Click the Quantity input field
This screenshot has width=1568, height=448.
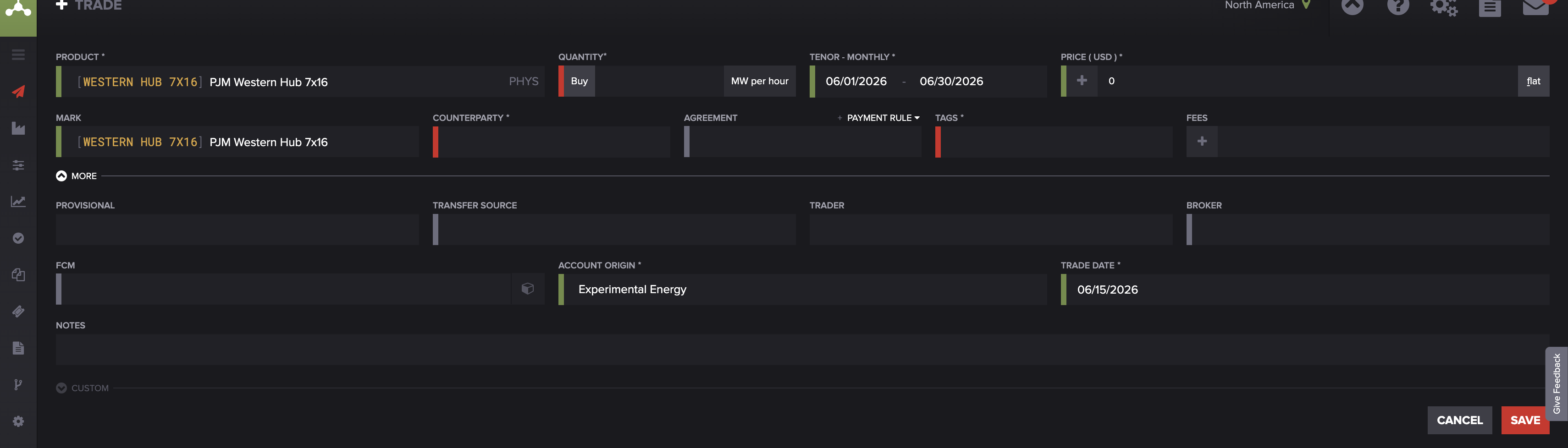point(659,81)
